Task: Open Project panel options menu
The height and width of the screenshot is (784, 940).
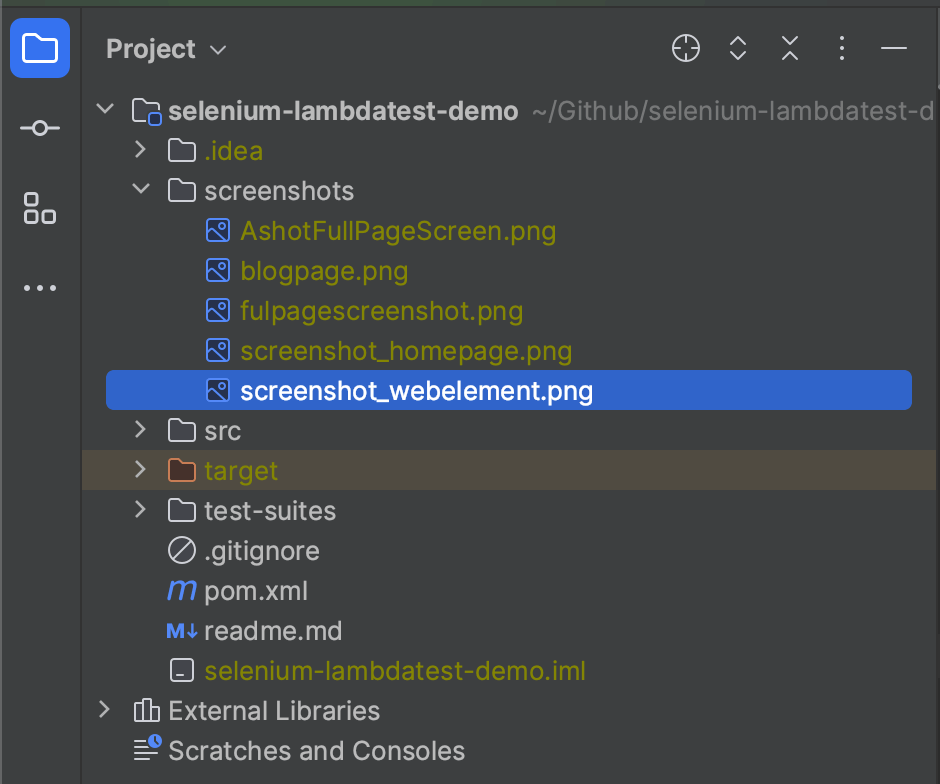Action: [842, 48]
